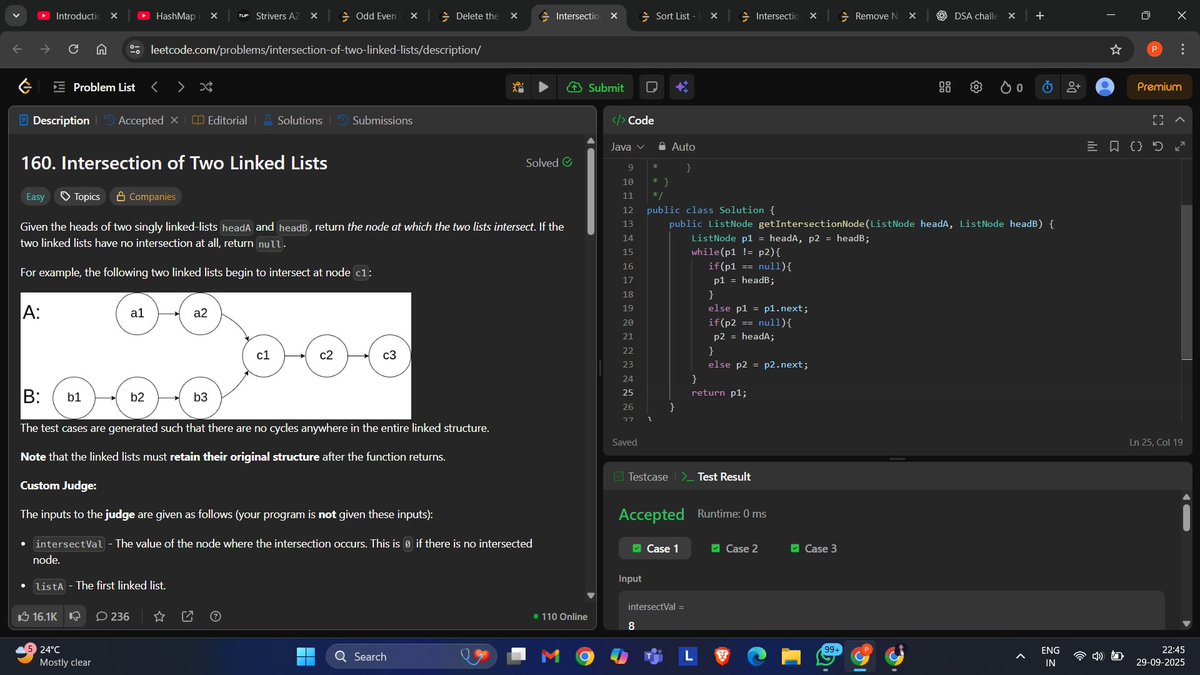The width and height of the screenshot is (1200, 675).
Task: Expand code editor fullscreen diagonal arrows icon
Action: [1180, 147]
